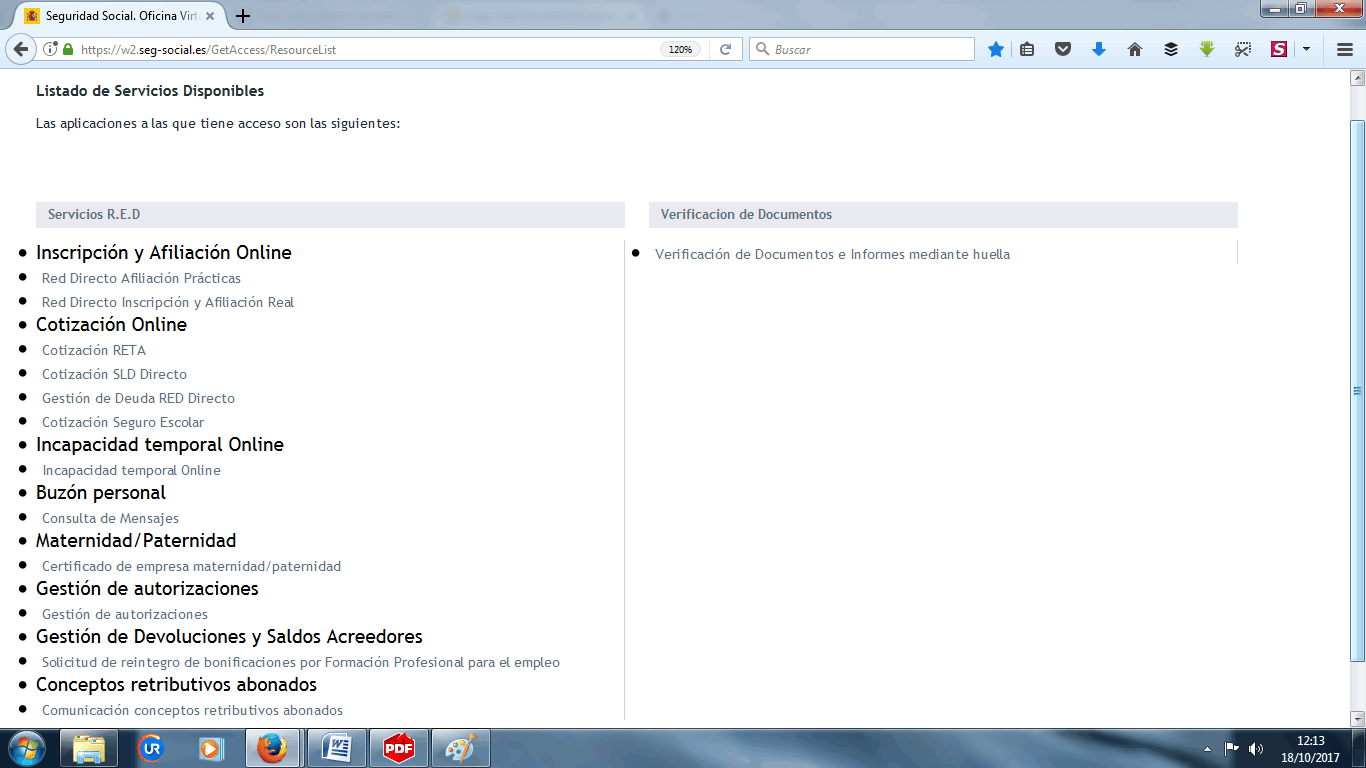Open the PDF application in taskbar
Viewport: 1366px width, 768px height.
[399, 747]
